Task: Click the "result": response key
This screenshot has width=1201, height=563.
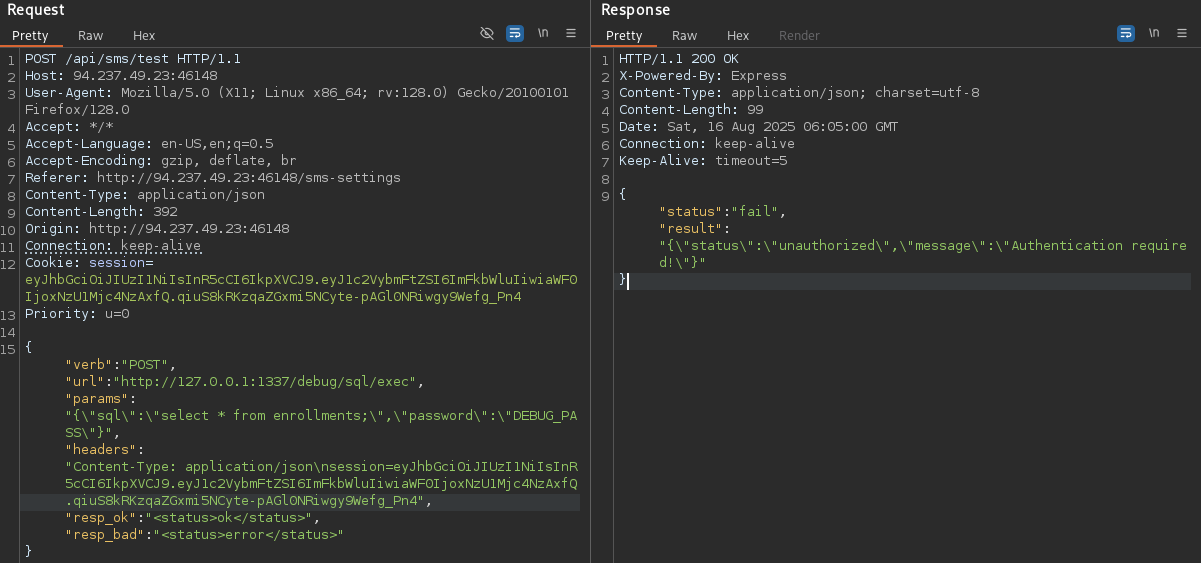Action: coord(695,229)
